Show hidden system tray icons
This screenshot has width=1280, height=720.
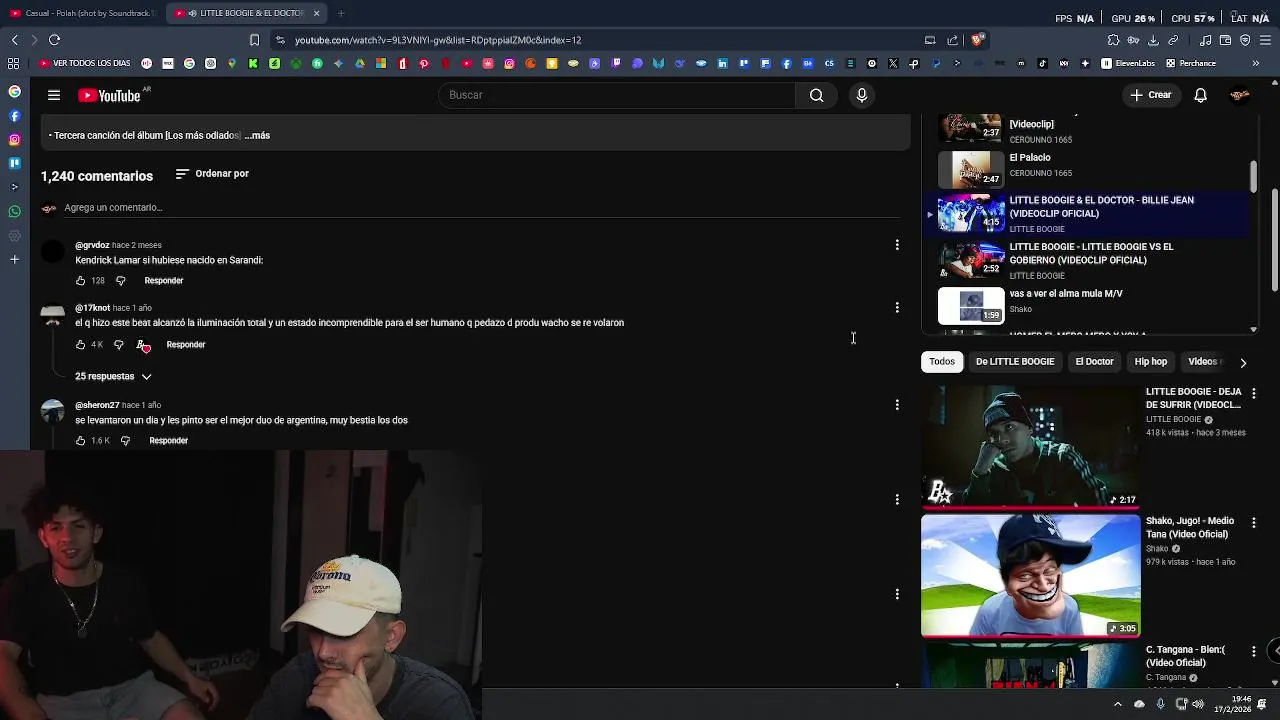coord(1118,704)
